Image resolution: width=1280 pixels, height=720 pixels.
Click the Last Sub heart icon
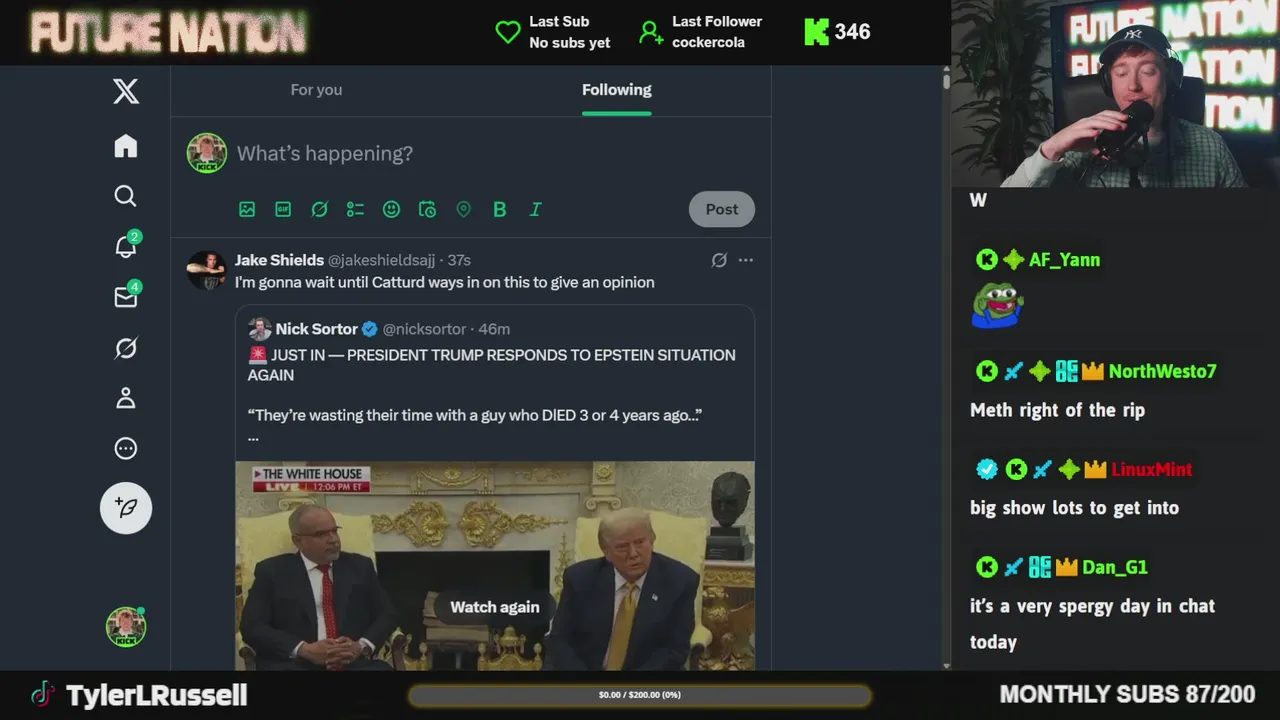click(508, 32)
